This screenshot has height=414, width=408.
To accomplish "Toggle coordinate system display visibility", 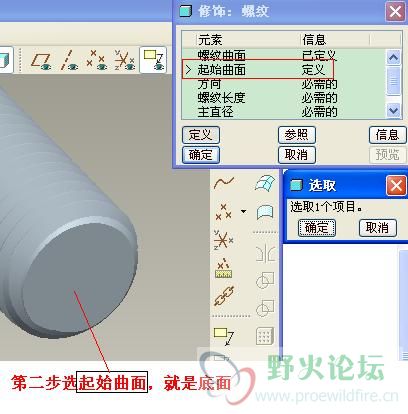I will point(124,61).
